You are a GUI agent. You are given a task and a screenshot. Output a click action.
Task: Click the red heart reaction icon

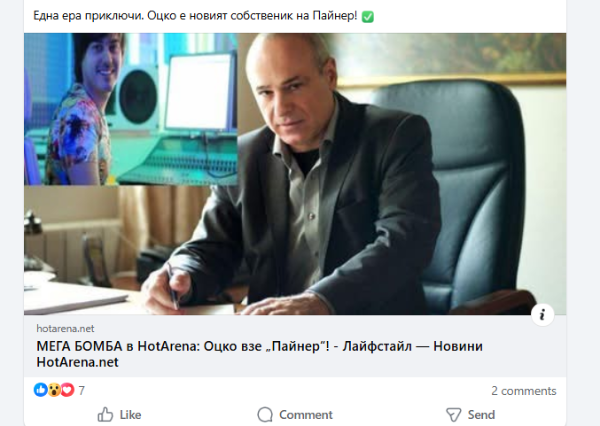pyautogui.click(x=67, y=390)
